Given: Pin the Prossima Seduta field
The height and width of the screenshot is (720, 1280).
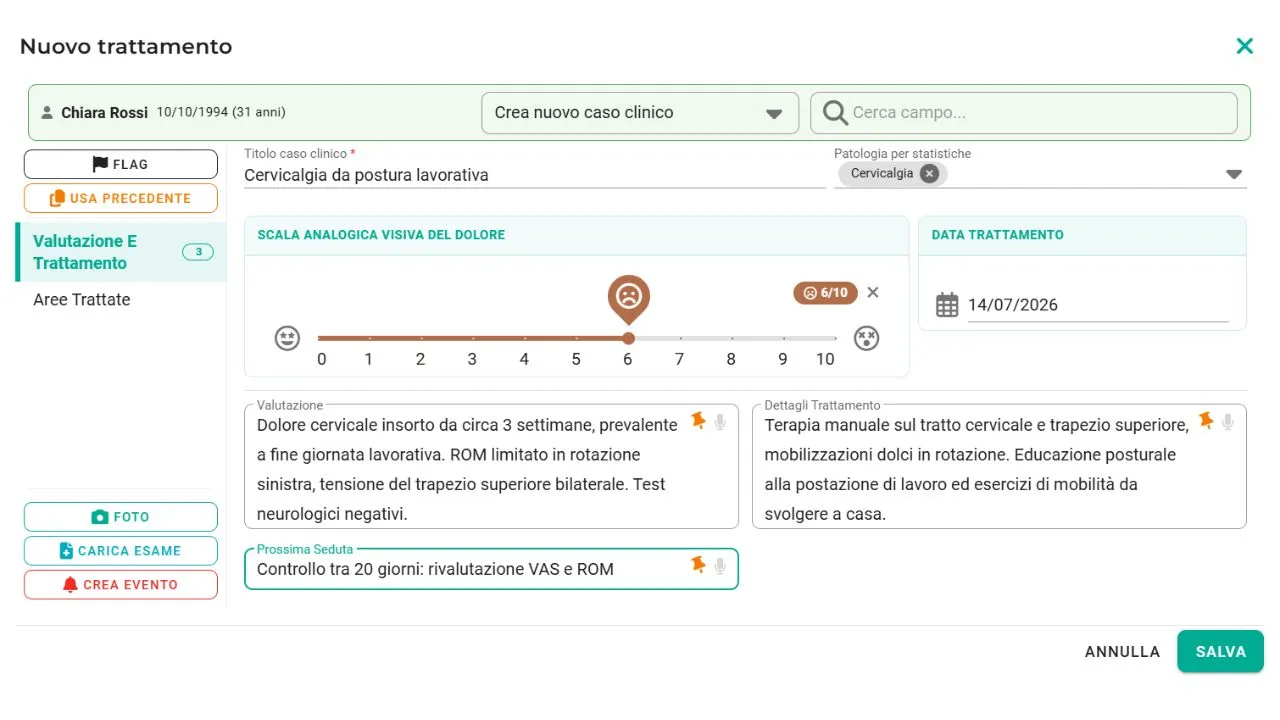Looking at the screenshot, I should tap(699, 565).
